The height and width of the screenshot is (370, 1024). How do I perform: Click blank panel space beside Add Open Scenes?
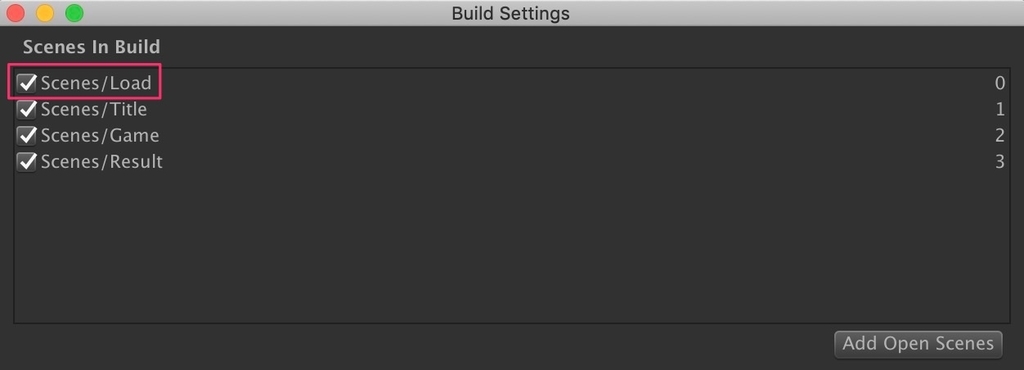pyautogui.click(x=418, y=345)
